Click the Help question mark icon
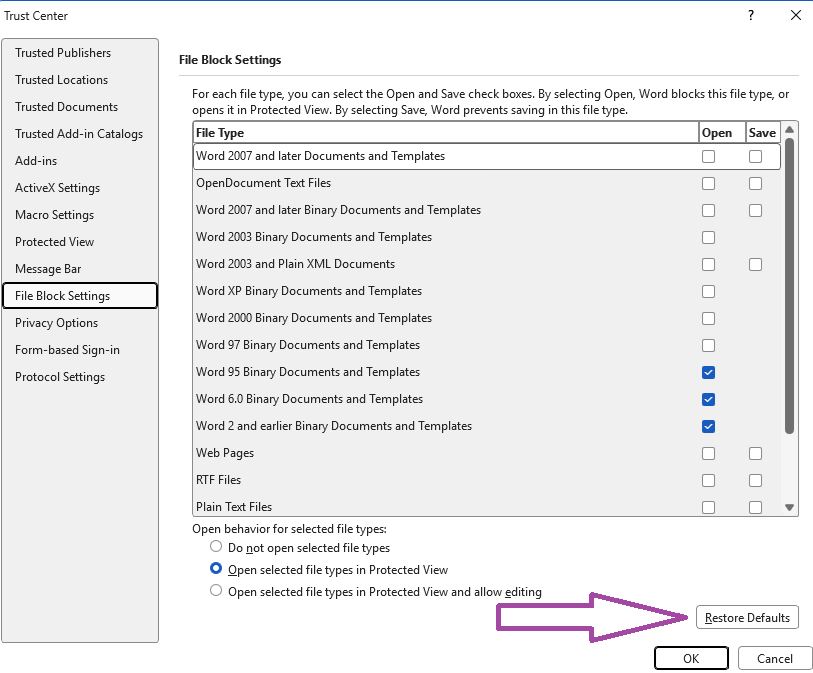The image size is (813, 673). [750, 15]
